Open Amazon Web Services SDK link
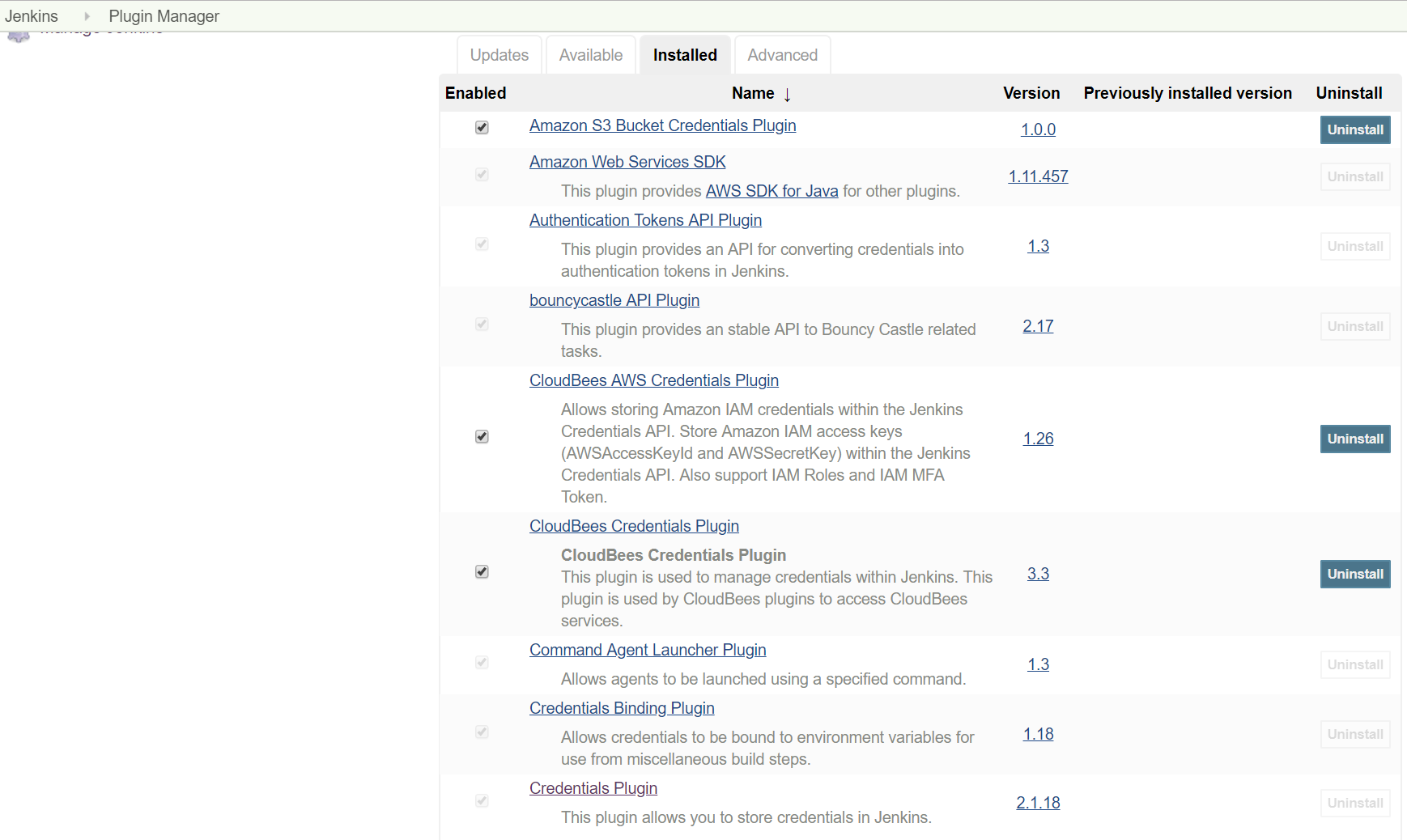The image size is (1407, 840). coord(627,162)
